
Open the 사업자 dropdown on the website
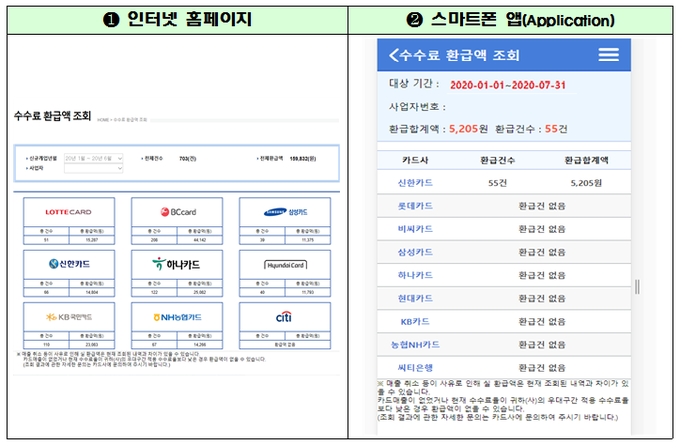pos(94,168)
